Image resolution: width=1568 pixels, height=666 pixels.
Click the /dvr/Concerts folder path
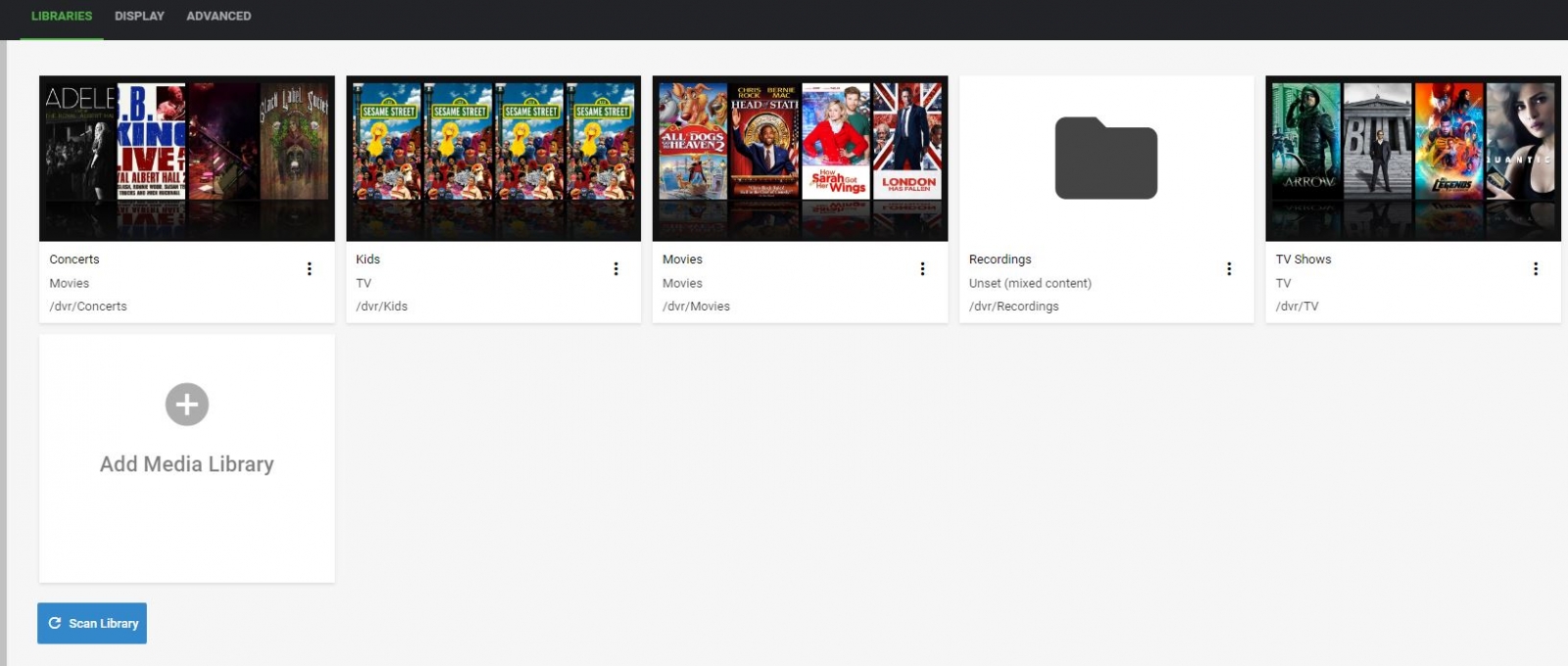tap(88, 307)
